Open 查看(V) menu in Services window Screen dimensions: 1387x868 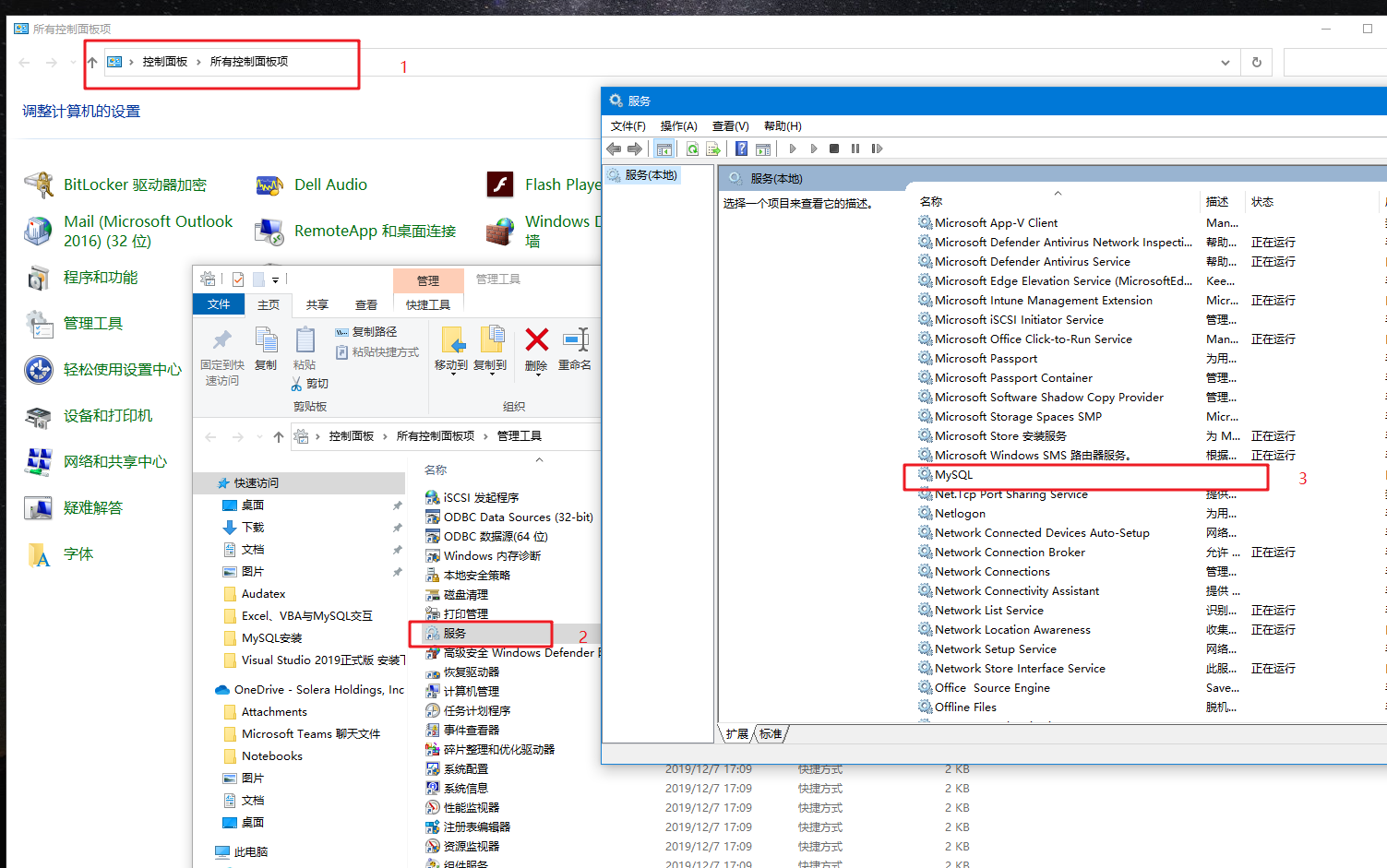[731, 126]
